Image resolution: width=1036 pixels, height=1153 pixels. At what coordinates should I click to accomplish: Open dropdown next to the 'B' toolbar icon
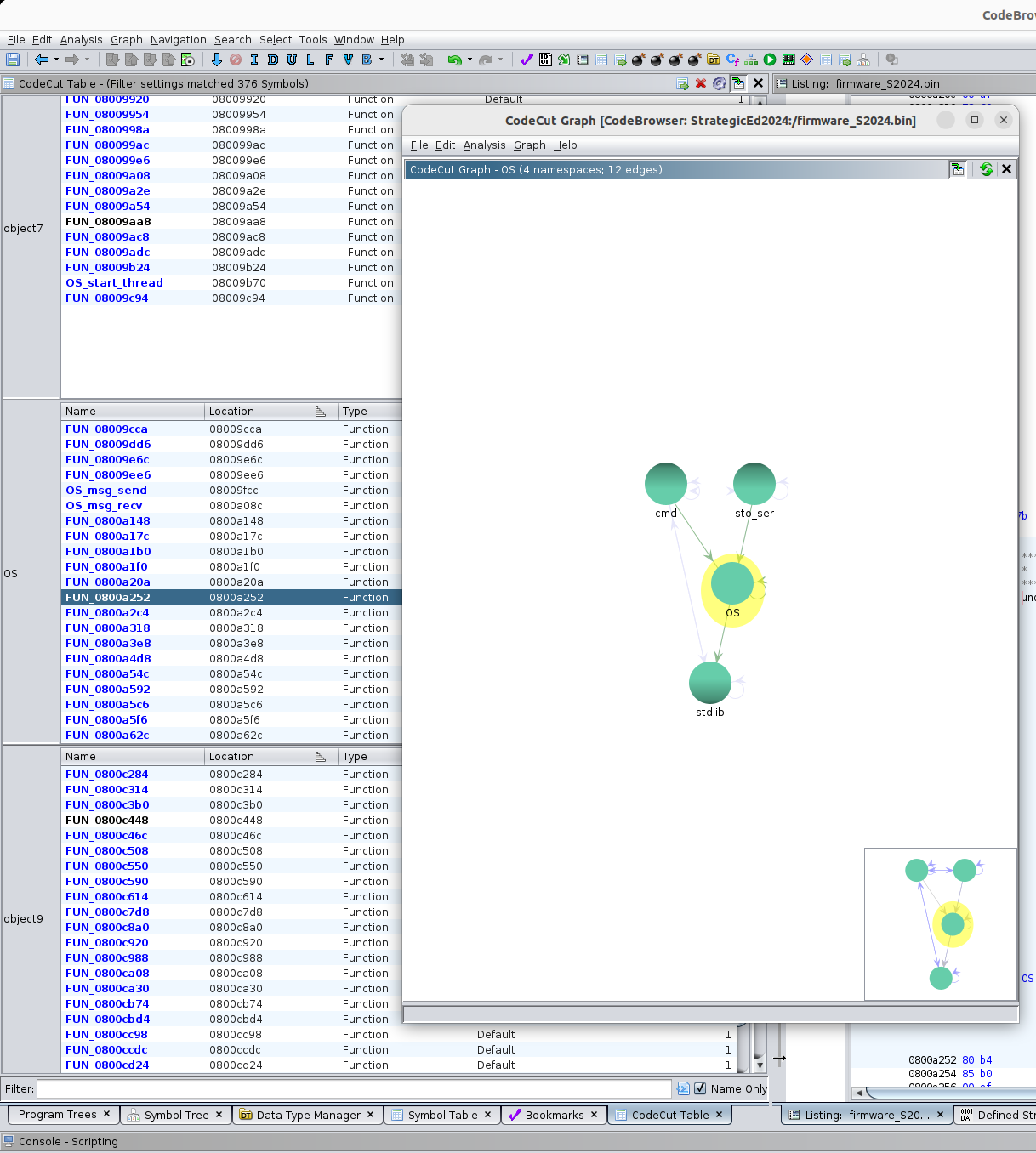[381, 60]
